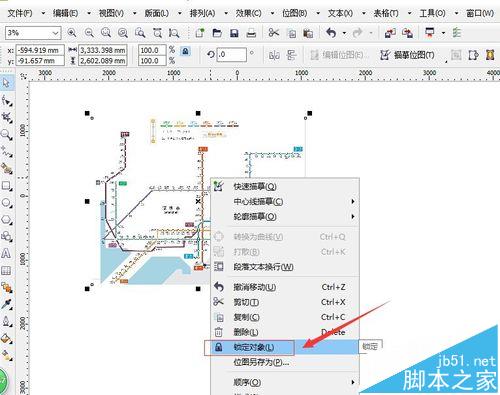Screen dimensions: 500x395
Task: Open the undo history dropdown arrow
Action: tap(344, 33)
